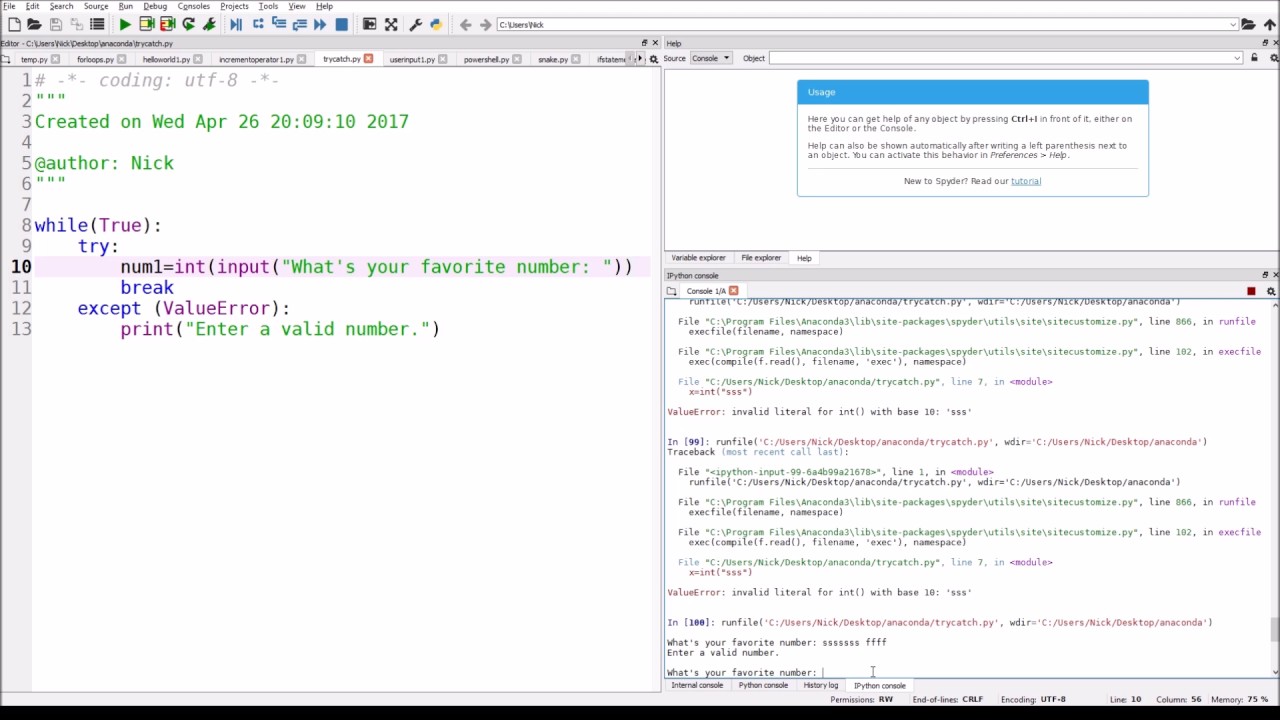Stop debugging with the blue square
1280x720 pixels.
tap(341, 24)
